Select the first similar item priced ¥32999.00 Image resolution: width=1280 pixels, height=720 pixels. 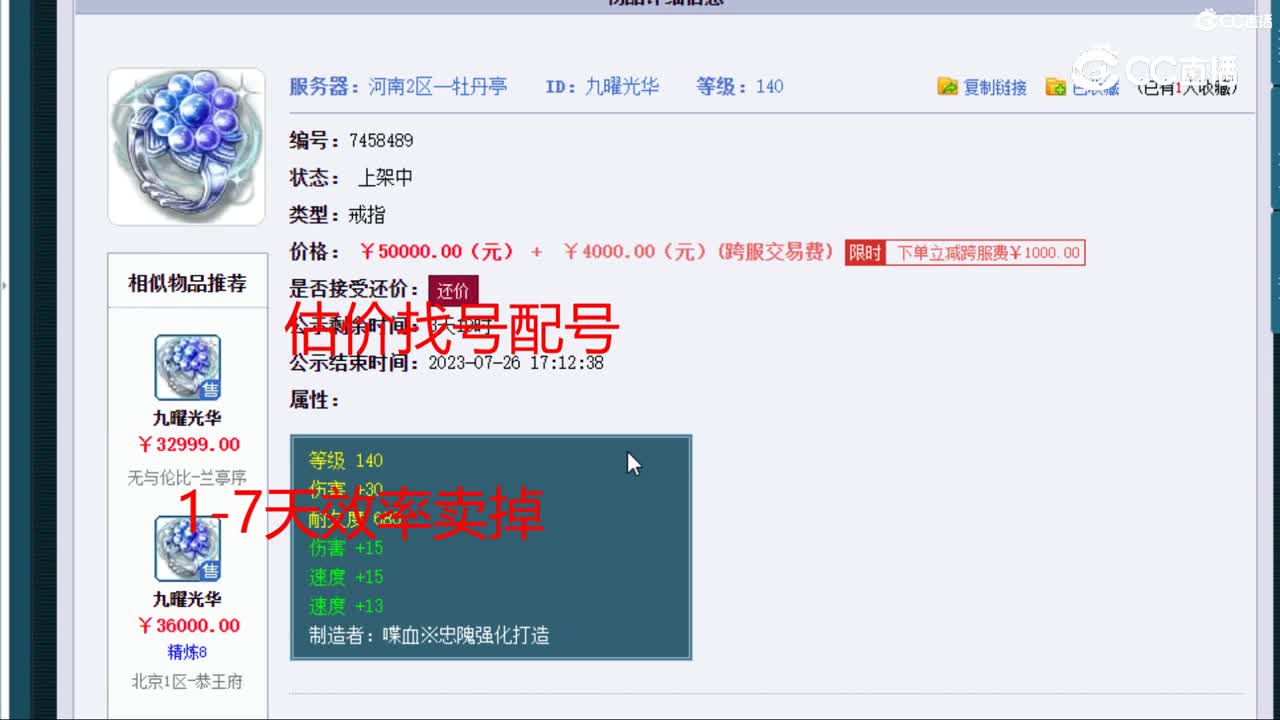tap(187, 368)
